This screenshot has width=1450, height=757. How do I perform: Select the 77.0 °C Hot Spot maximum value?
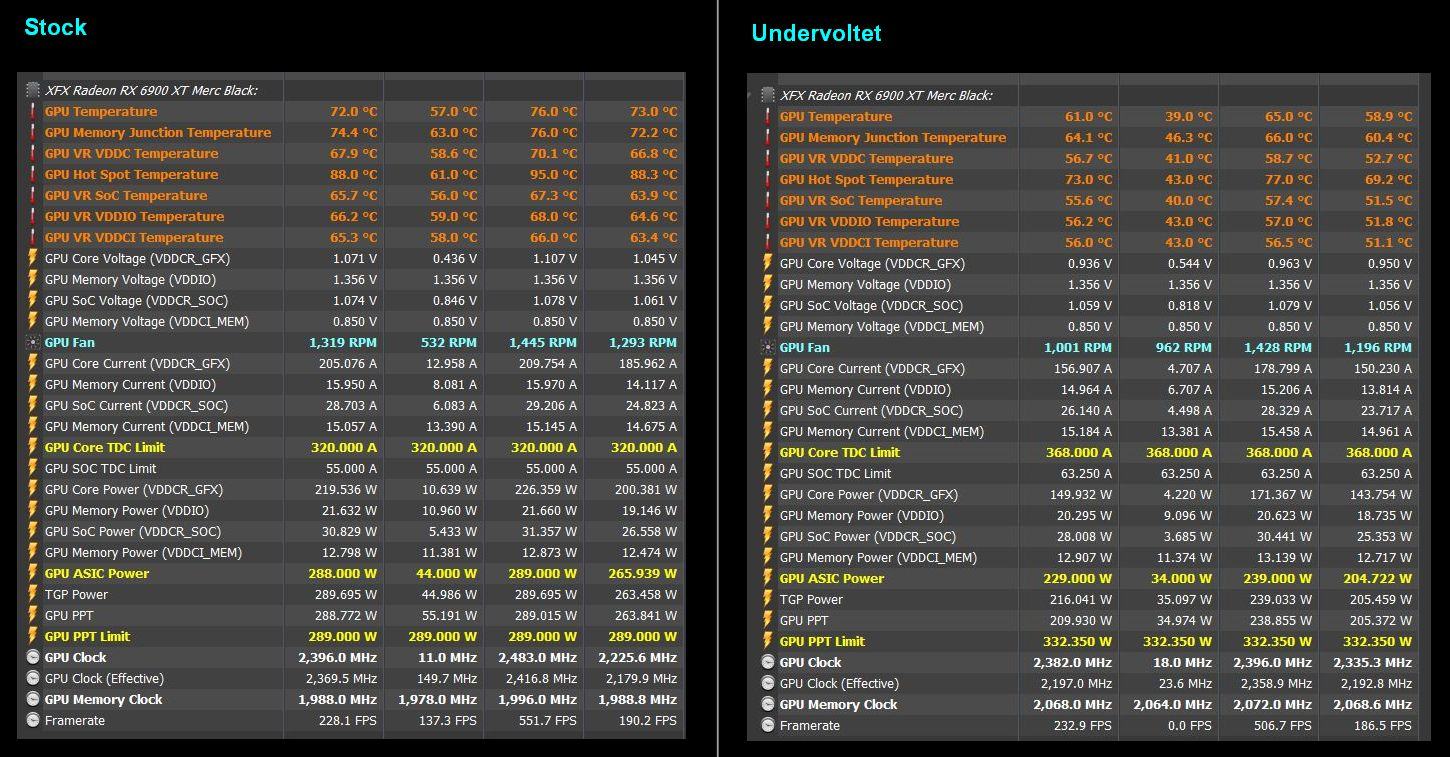click(x=1288, y=179)
